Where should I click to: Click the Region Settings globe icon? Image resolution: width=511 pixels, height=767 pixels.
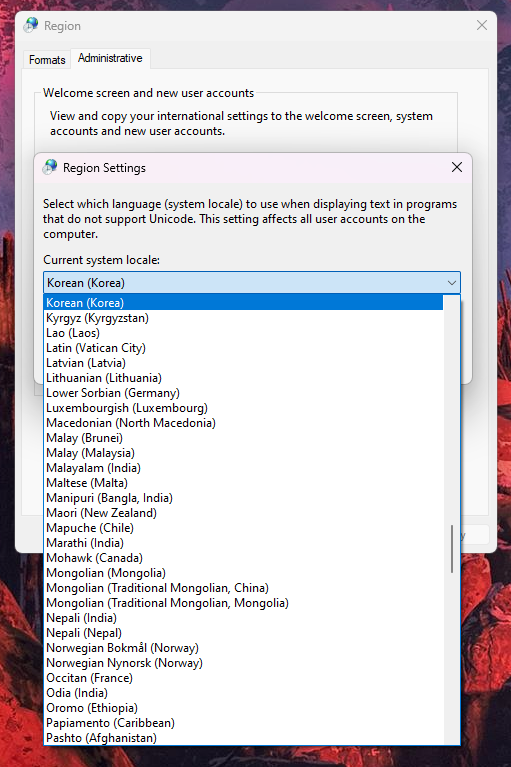(50, 167)
